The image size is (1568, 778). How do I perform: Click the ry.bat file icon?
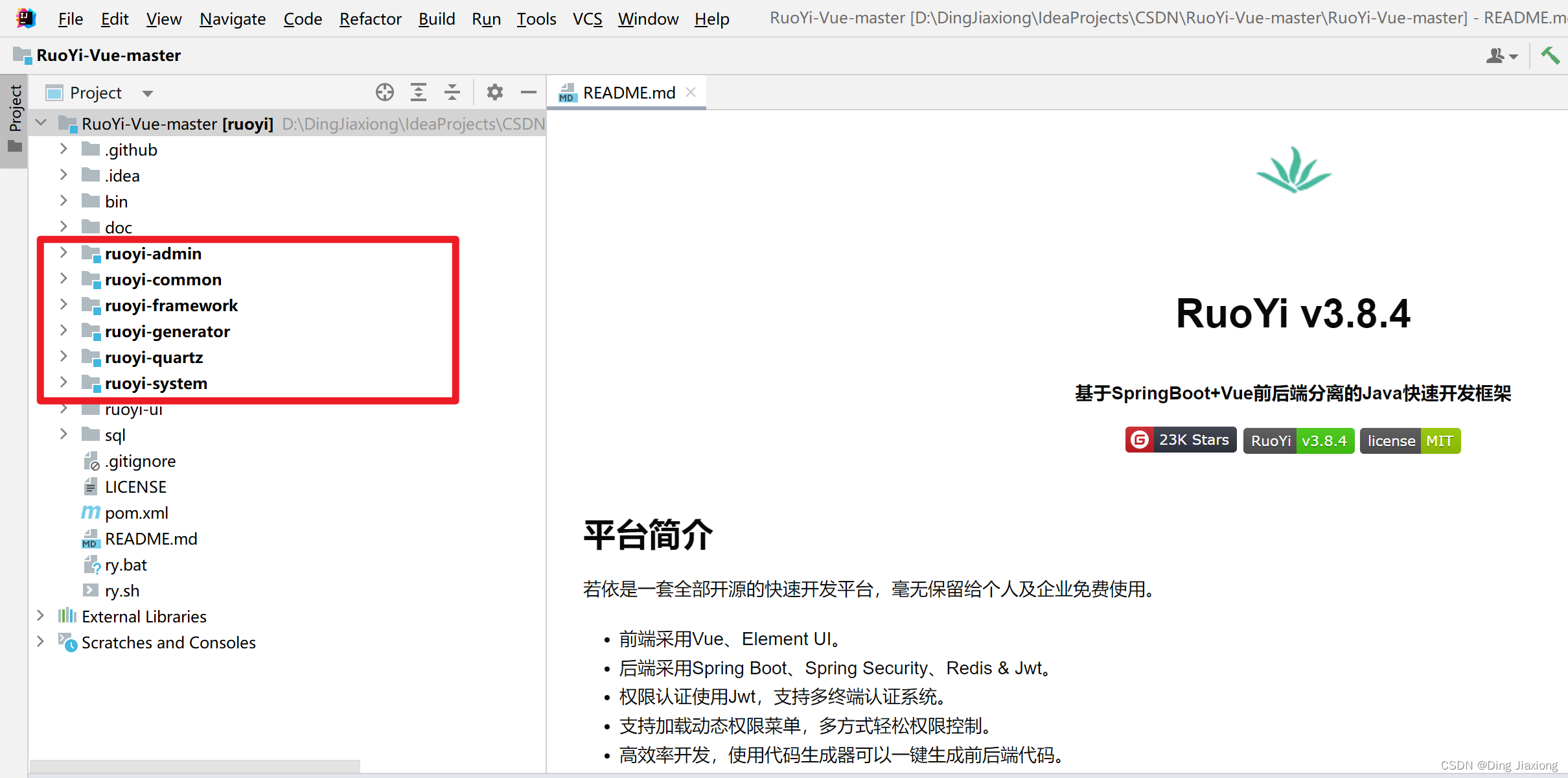click(x=91, y=565)
